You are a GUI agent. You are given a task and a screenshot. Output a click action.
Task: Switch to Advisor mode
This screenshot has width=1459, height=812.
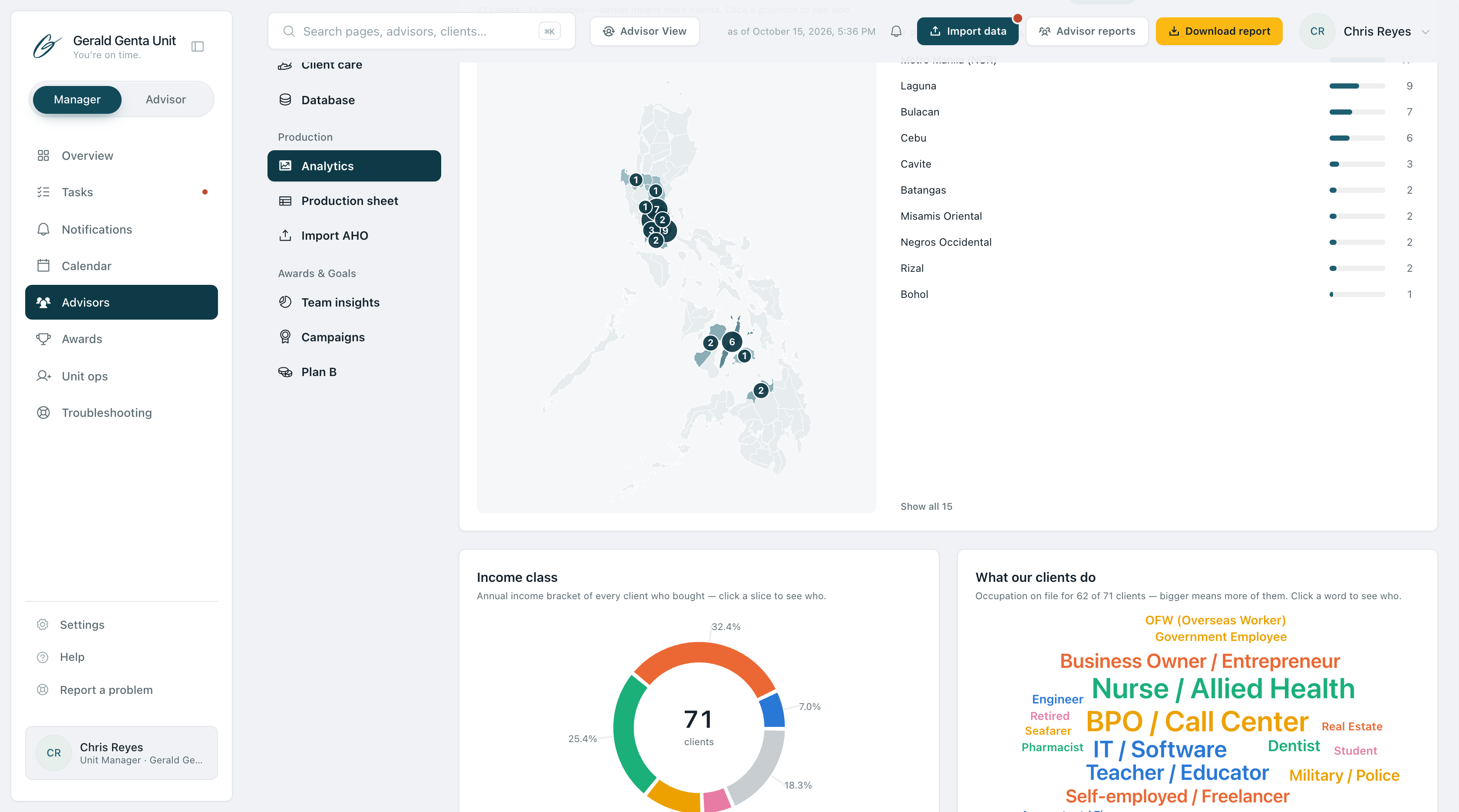point(165,100)
